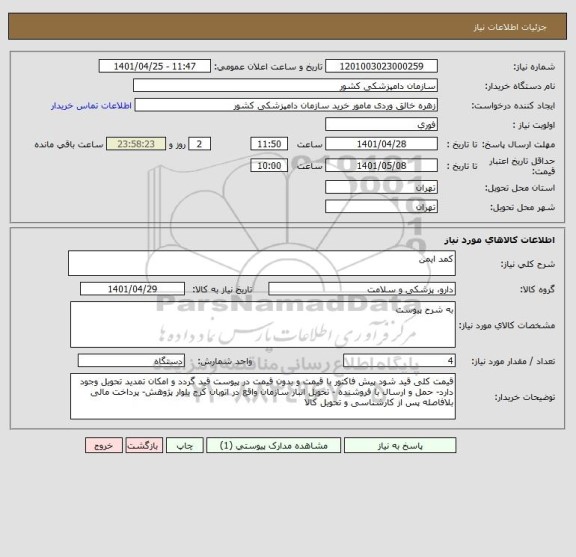Click the اطلاعات کالاهای مورد نیاز section heading

coord(499,240)
